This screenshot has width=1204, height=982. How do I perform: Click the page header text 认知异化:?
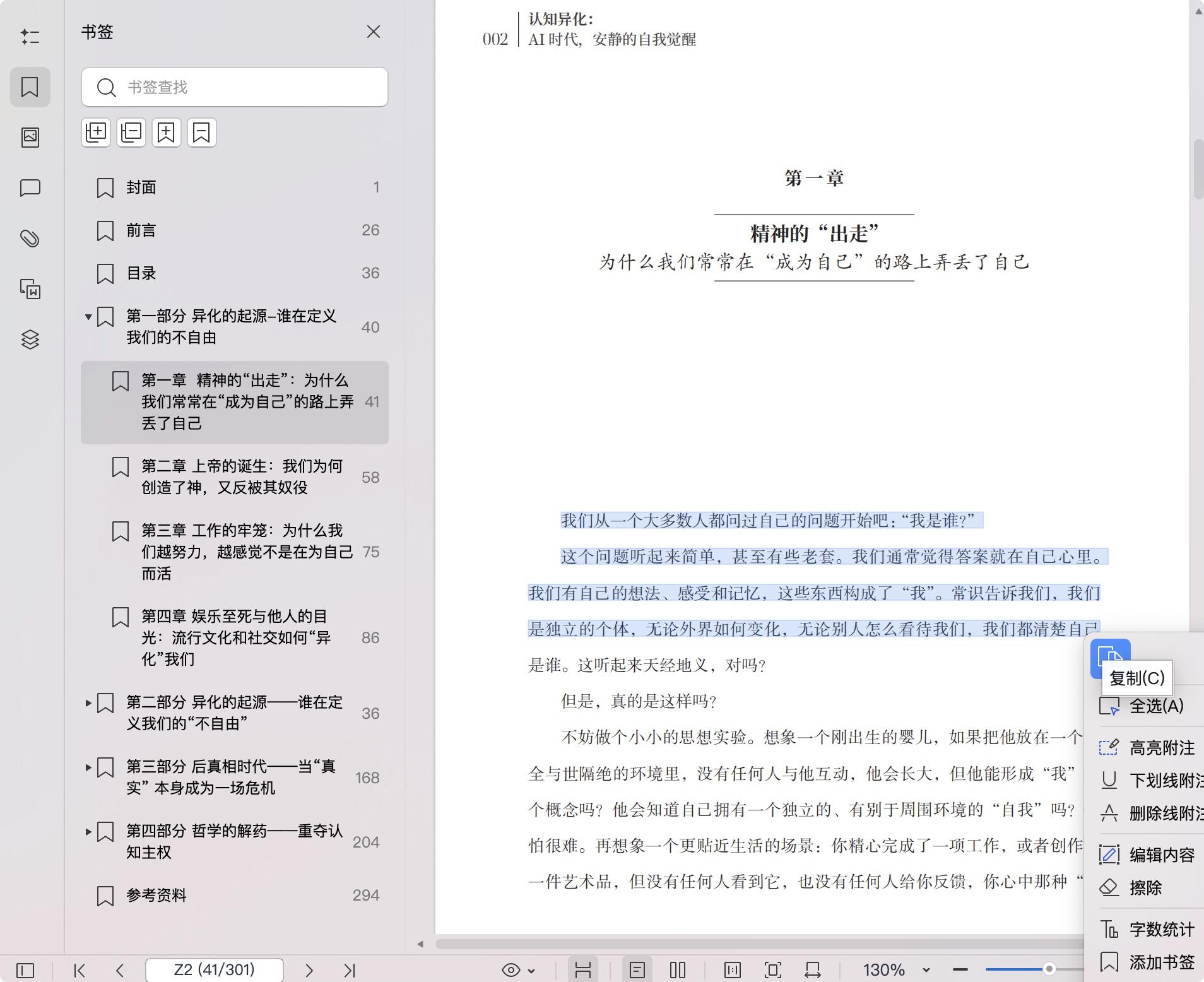click(x=561, y=20)
